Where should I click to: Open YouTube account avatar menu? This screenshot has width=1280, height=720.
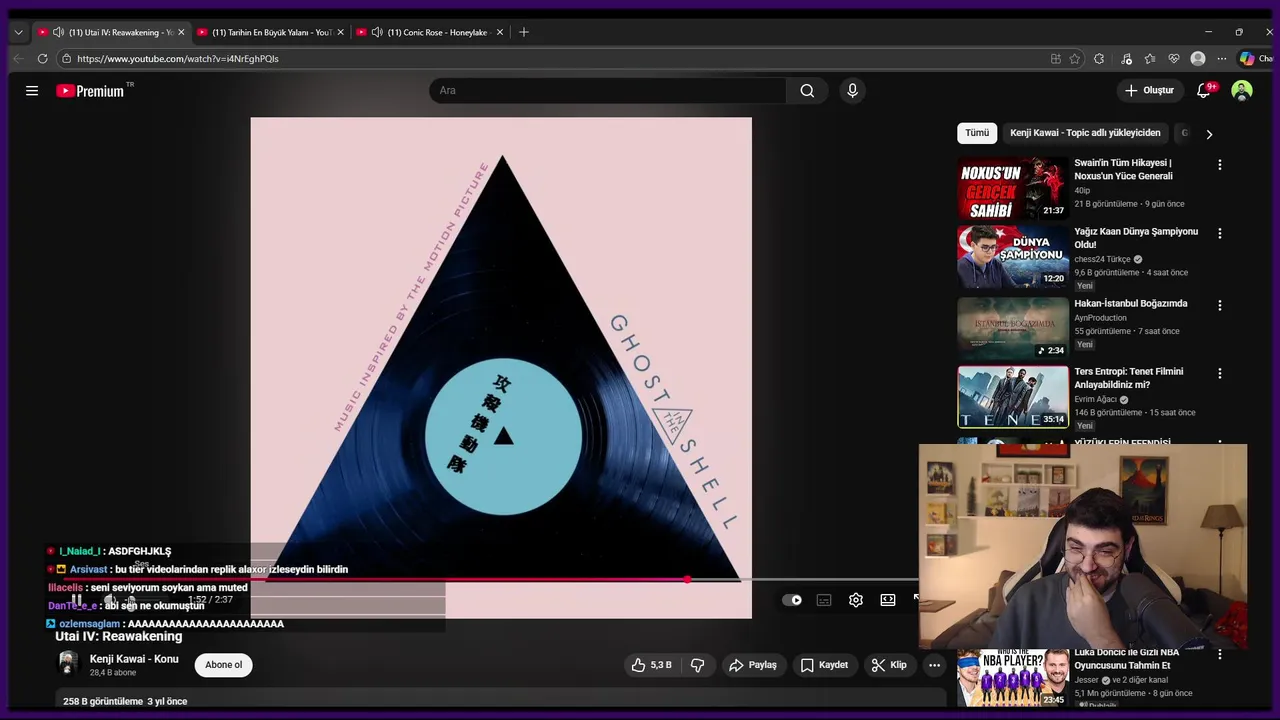point(1242,91)
